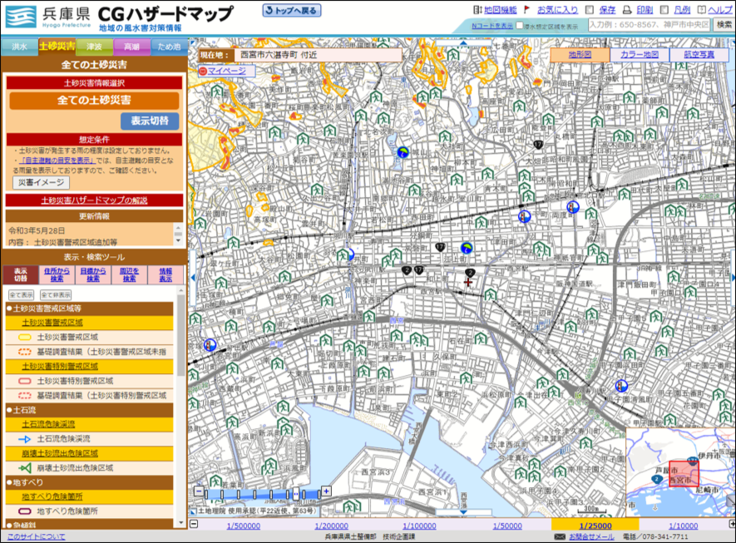Image resolution: width=736 pixels, height=543 pixels.
Task: Click the help (ヘルプ) icon in header
Action: (700, 9)
